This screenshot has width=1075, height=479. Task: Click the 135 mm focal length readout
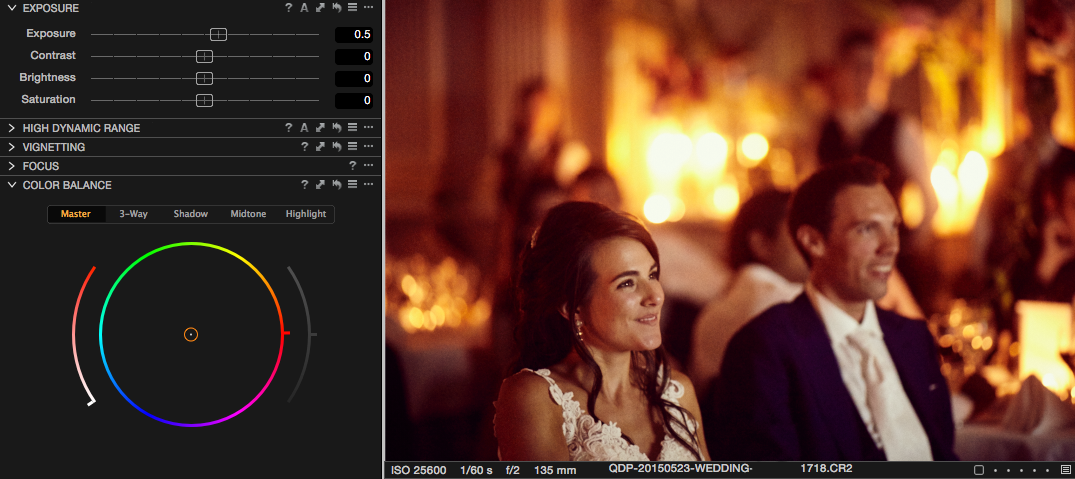(x=553, y=470)
